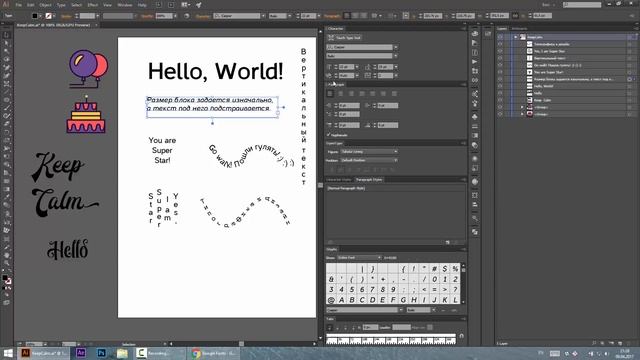Viewport: 640px width, 360px height.
Task: Justify with last line aligned left
Action: click(362, 94)
